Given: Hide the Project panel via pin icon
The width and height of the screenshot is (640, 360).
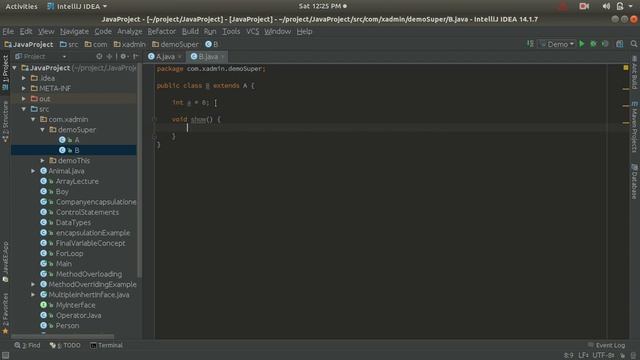Looking at the screenshot, I should (x=136, y=57).
